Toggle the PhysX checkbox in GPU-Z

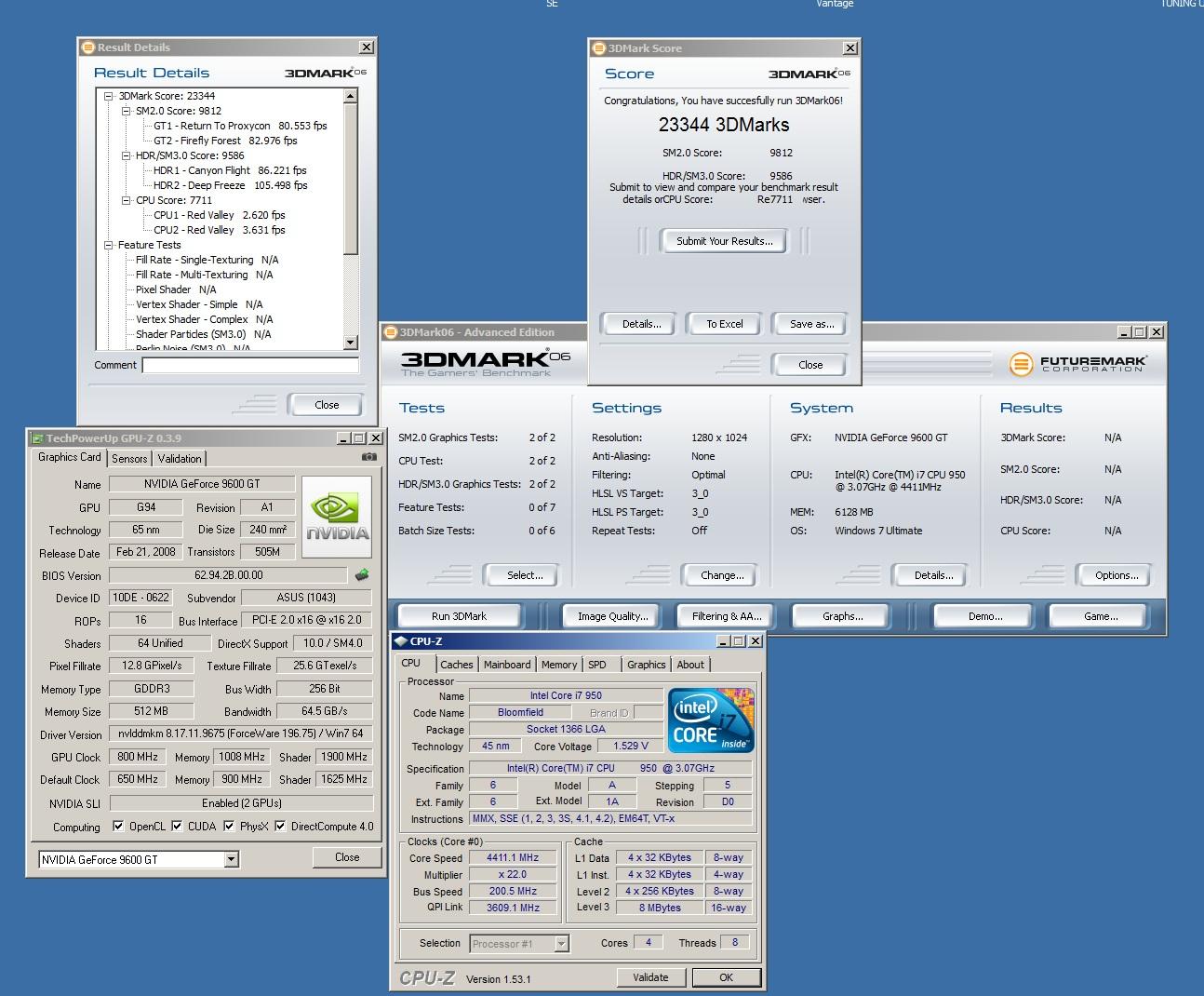pyautogui.click(x=229, y=826)
